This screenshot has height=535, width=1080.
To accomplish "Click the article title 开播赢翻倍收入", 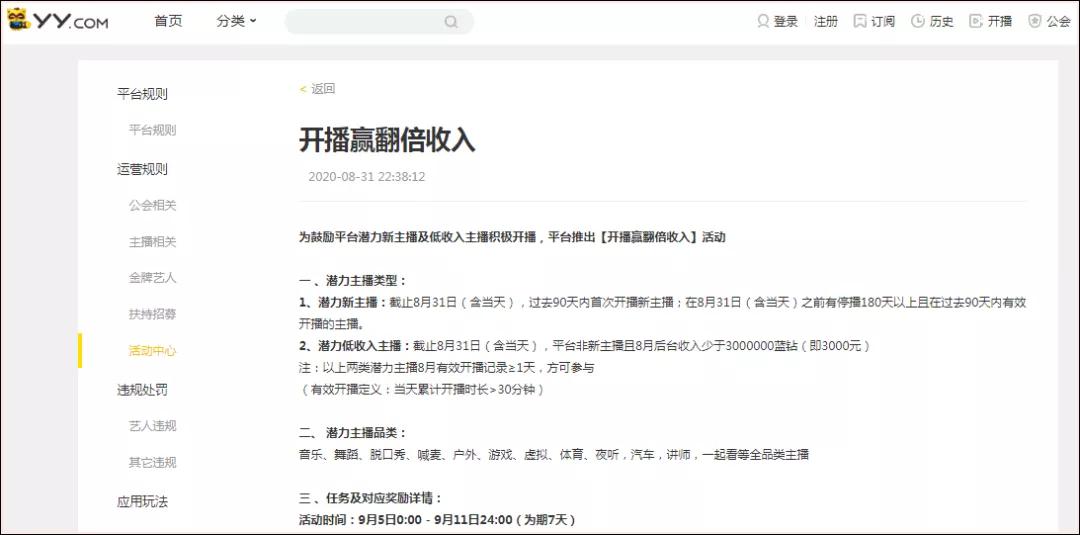I will [387, 140].
